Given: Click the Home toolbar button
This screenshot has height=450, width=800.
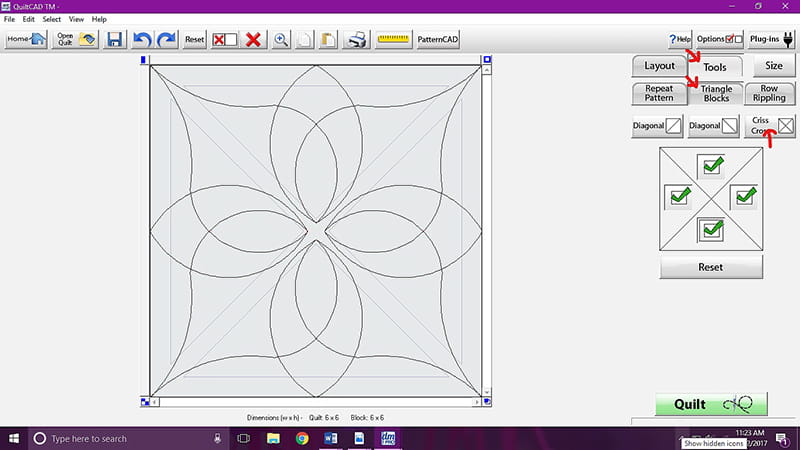Looking at the screenshot, I should pyautogui.click(x=26, y=40).
